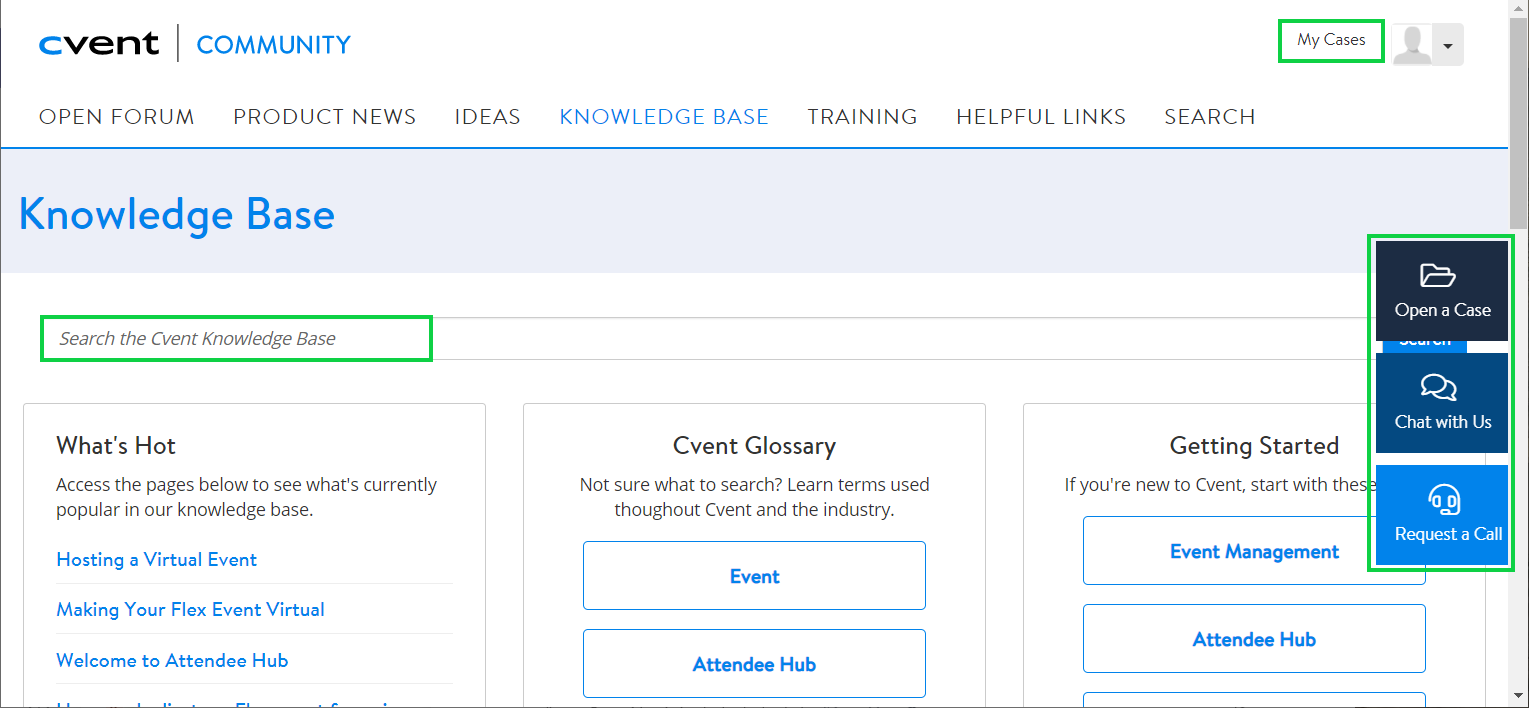Image resolution: width=1529 pixels, height=708 pixels.
Task: Open the Knowledge Base menu item
Action: point(664,117)
